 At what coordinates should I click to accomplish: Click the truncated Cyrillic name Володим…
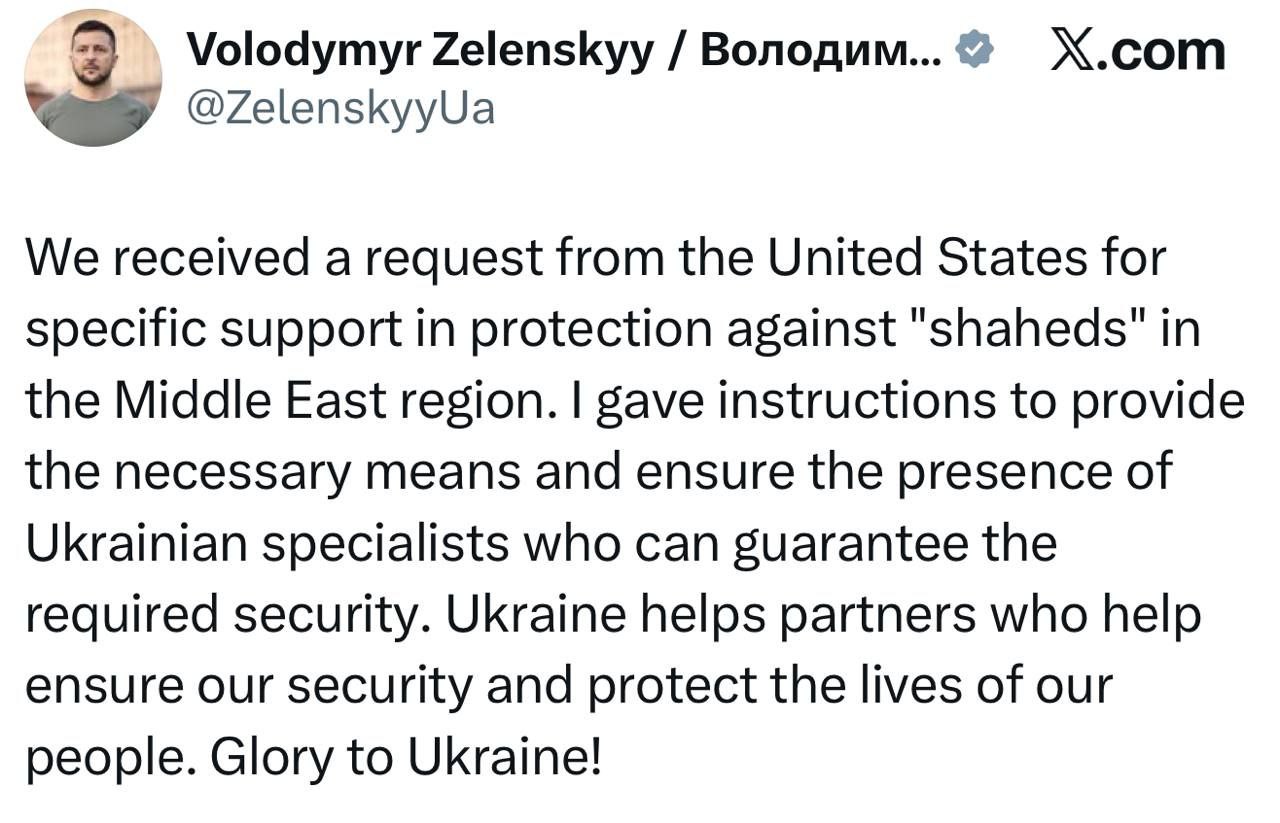click(820, 50)
